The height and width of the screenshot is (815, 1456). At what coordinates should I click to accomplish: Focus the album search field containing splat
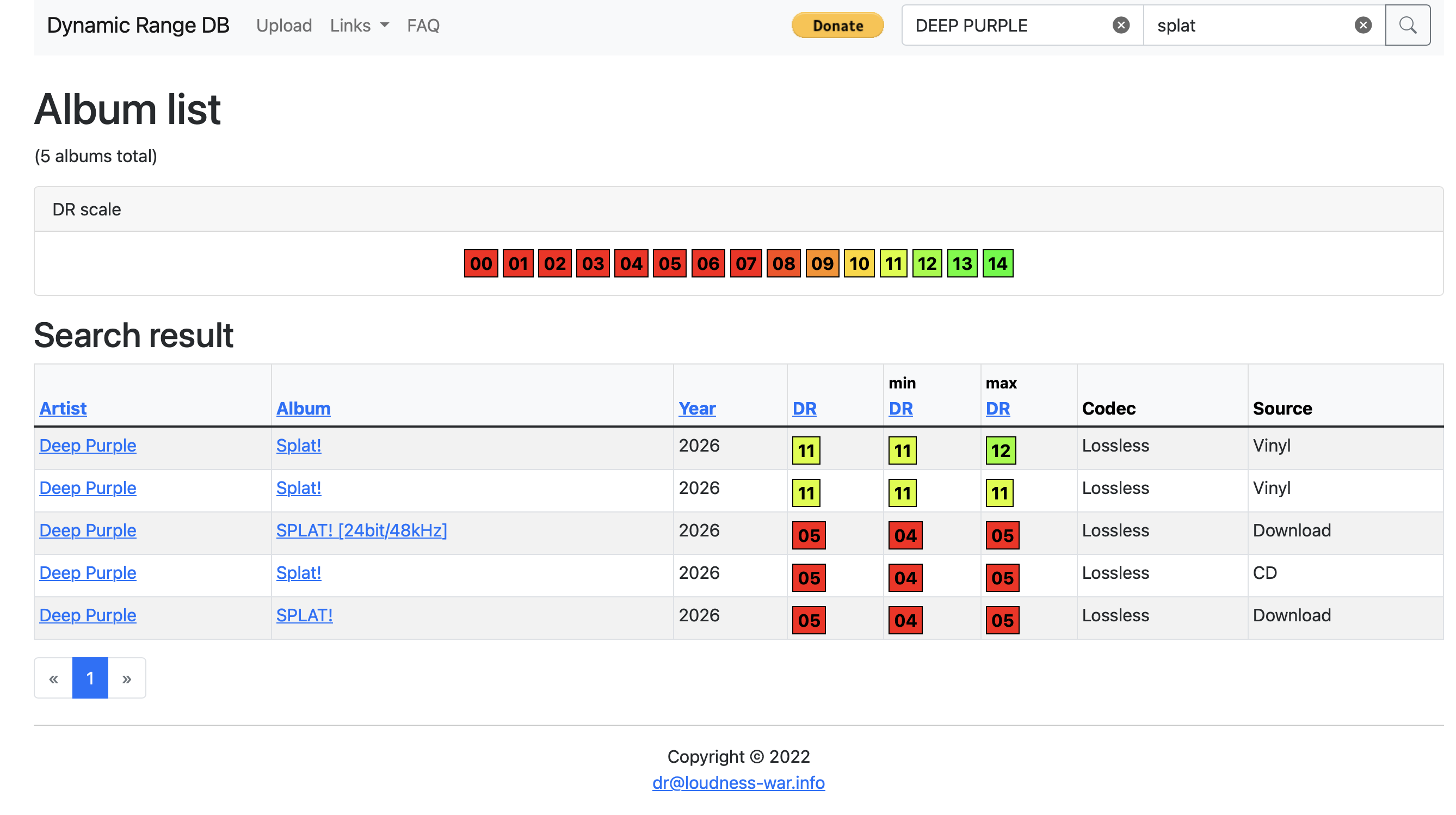(1249, 26)
